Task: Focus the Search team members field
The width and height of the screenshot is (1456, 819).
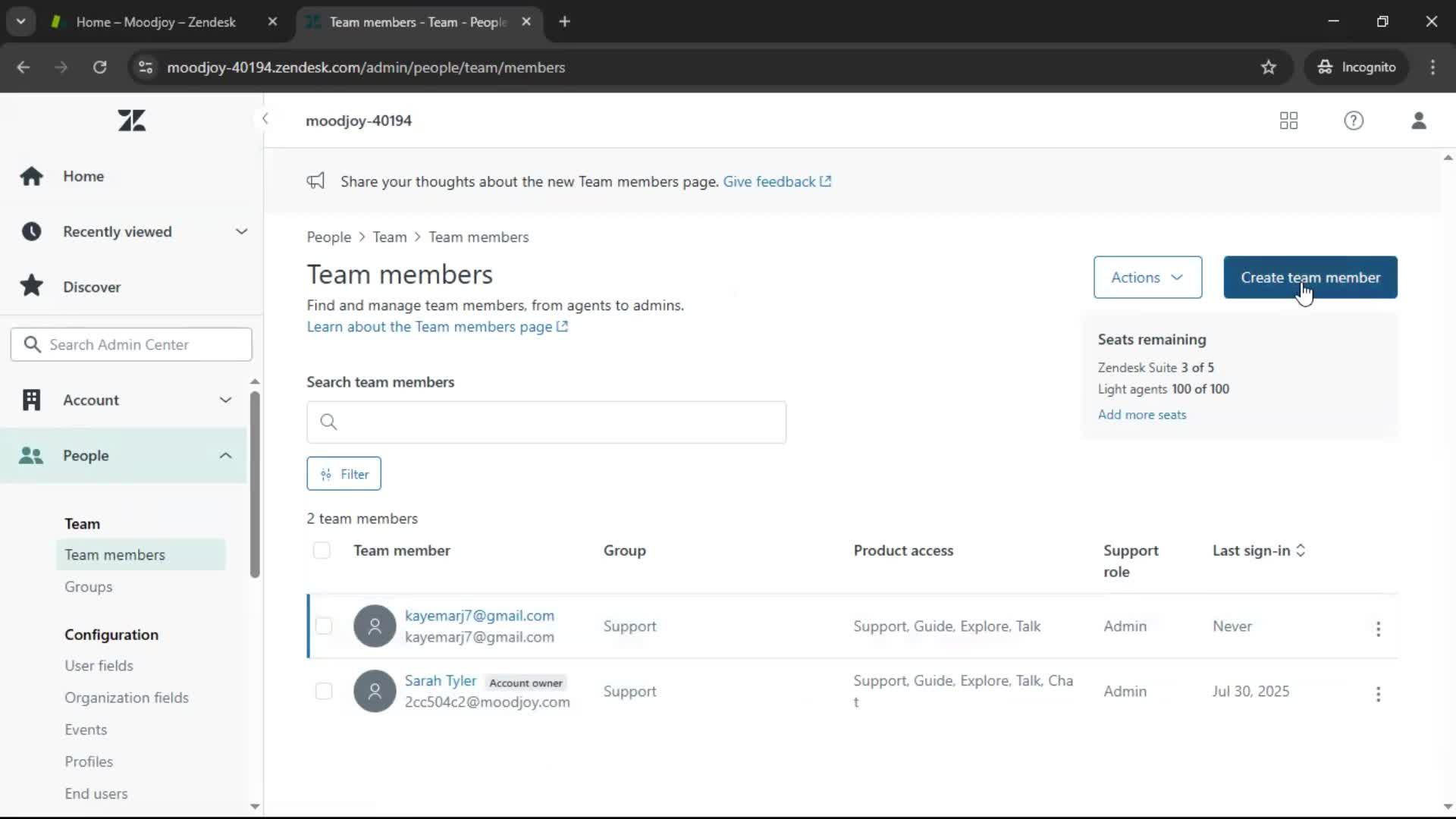Action: (546, 422)
